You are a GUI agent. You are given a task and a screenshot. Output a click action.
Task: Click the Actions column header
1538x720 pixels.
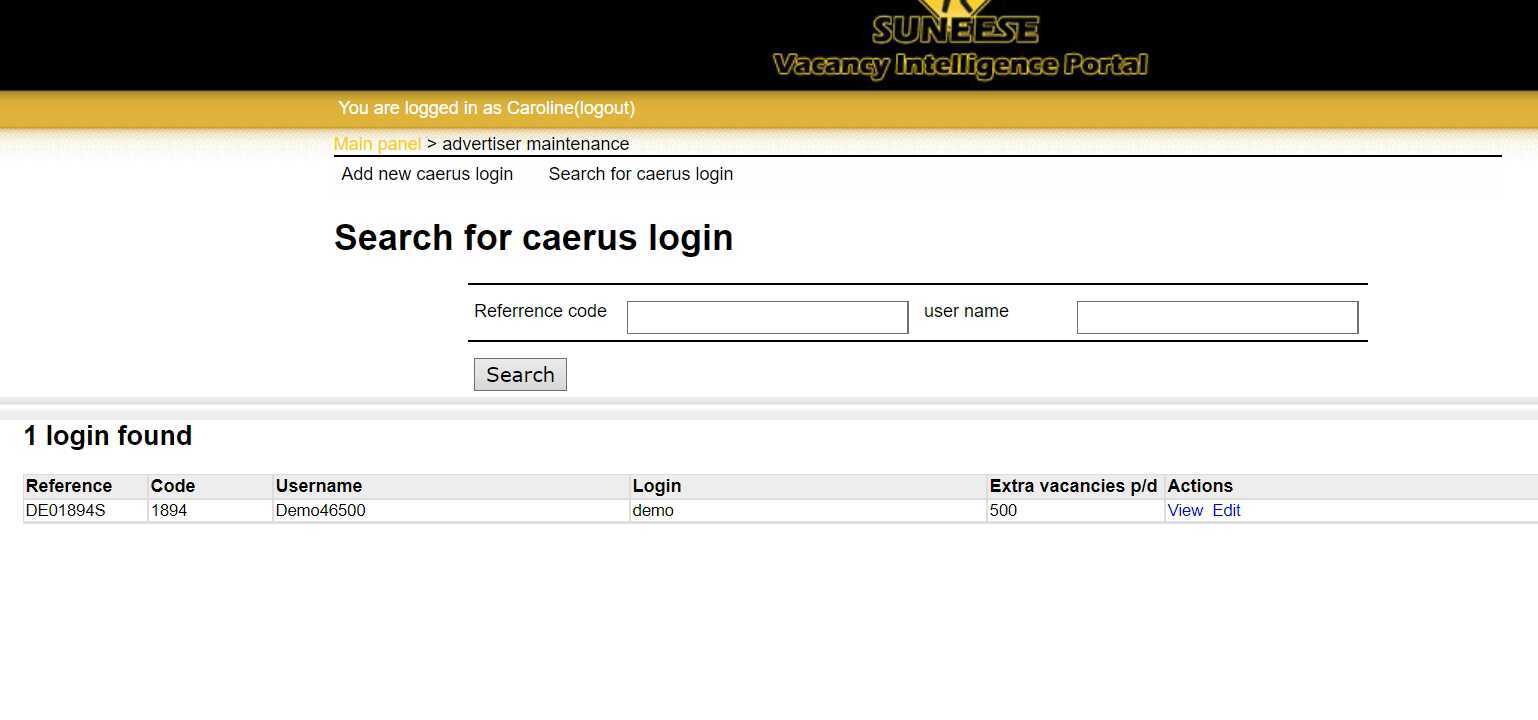1199,486
